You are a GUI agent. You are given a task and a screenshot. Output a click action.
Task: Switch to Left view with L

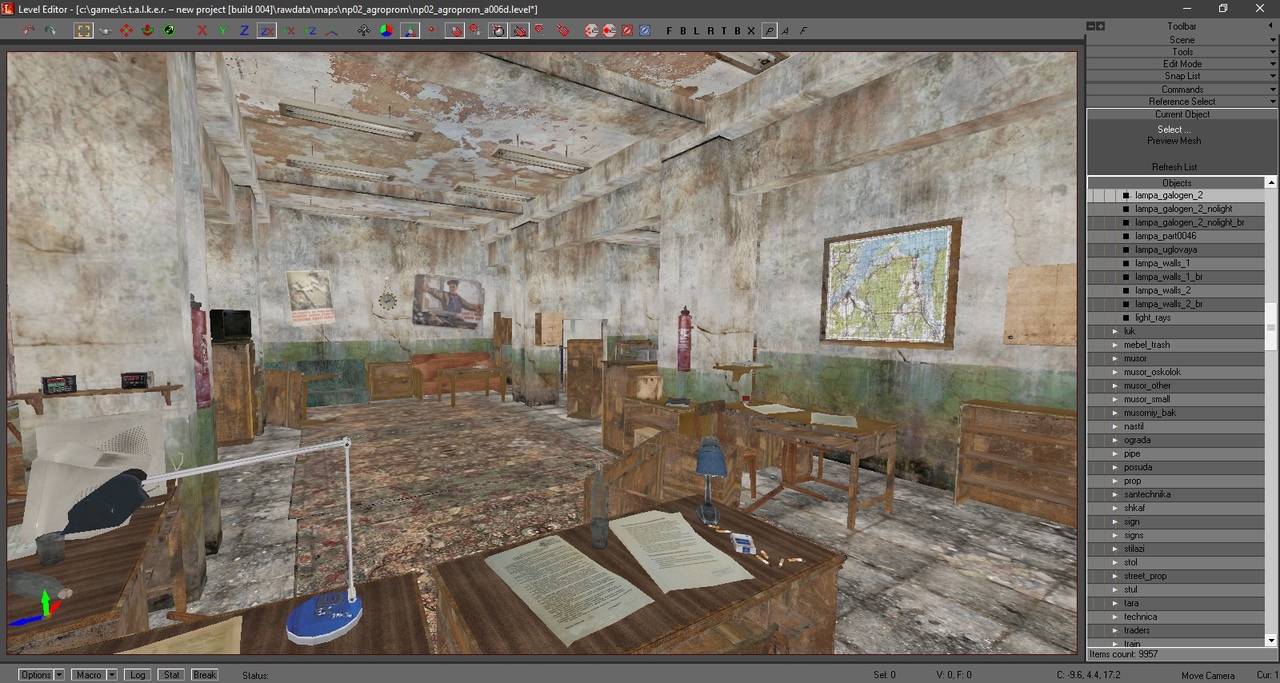tap(697, 31)
